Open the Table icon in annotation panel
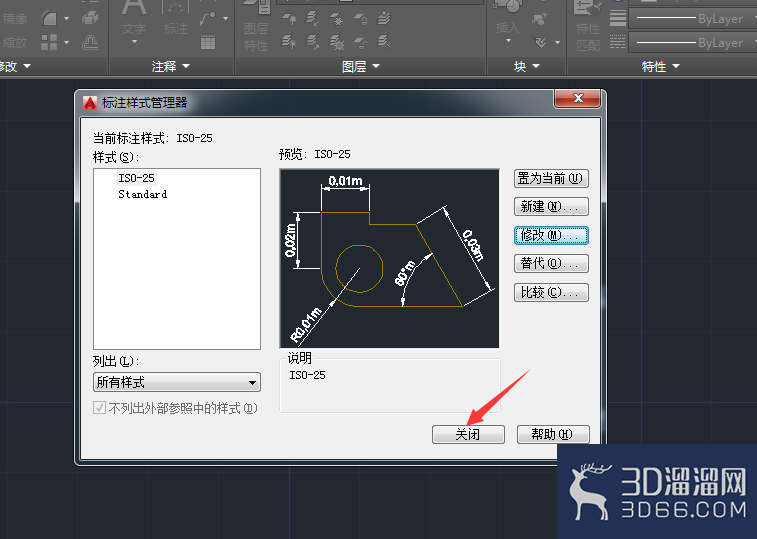 [208, 43]
